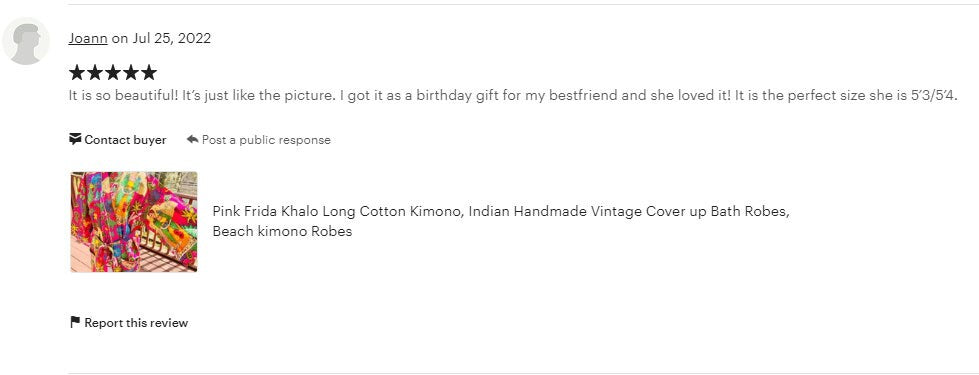The width and height of the screenshot is (979, 375).
Task: Click the Contact buyer message icon
Action: (75, 139)
